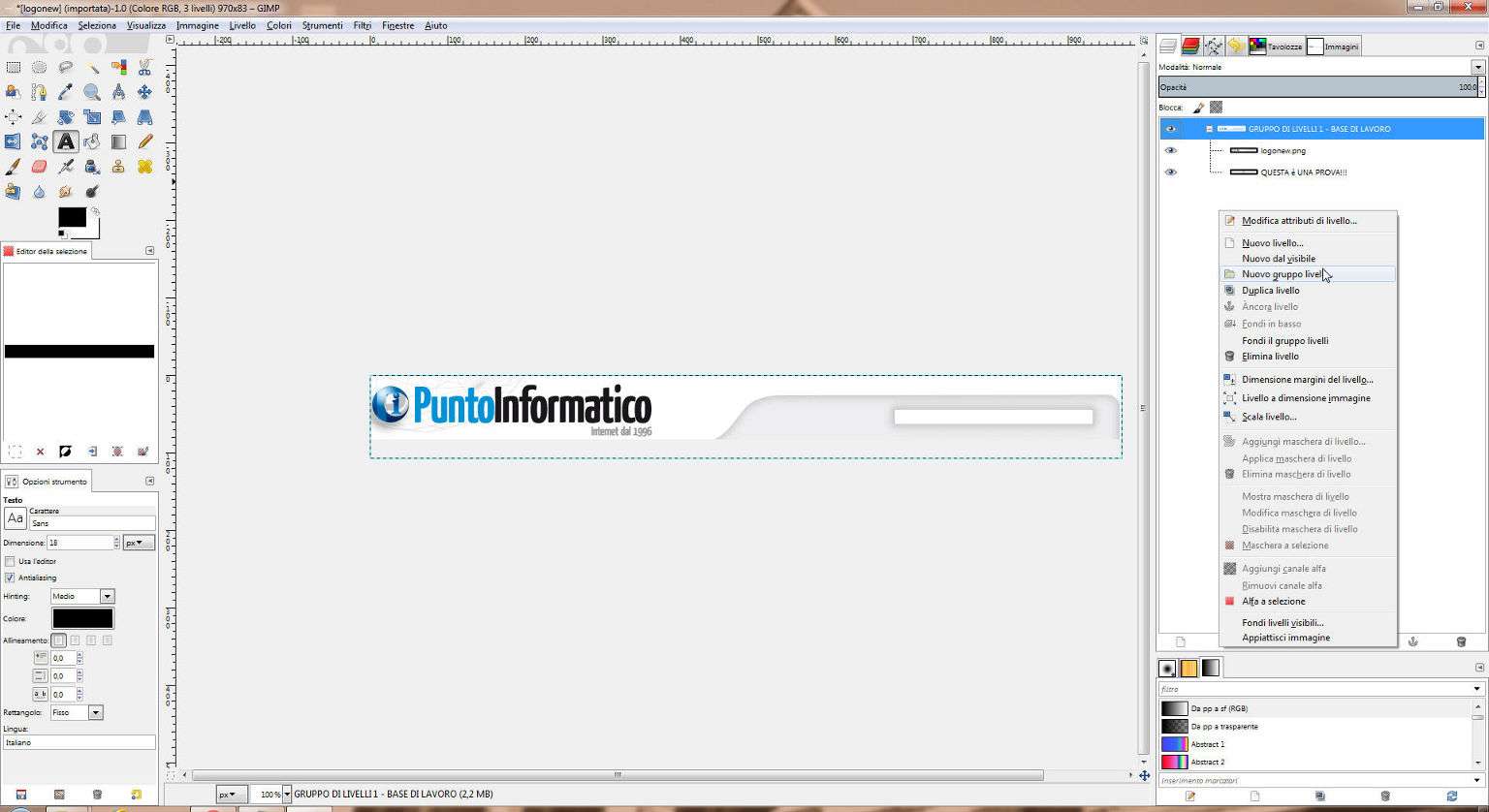Viewport: 1489px width, 812px height.
Task: Choose the Blur/Sharpen droplet tool
Action: click(40, 192)
